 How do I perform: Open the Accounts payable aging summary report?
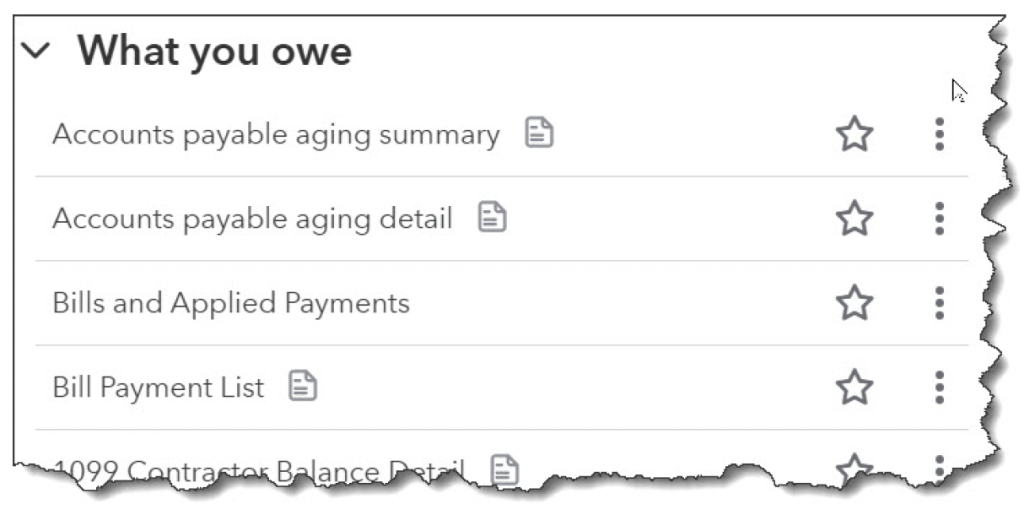click(x=275, y=134)
